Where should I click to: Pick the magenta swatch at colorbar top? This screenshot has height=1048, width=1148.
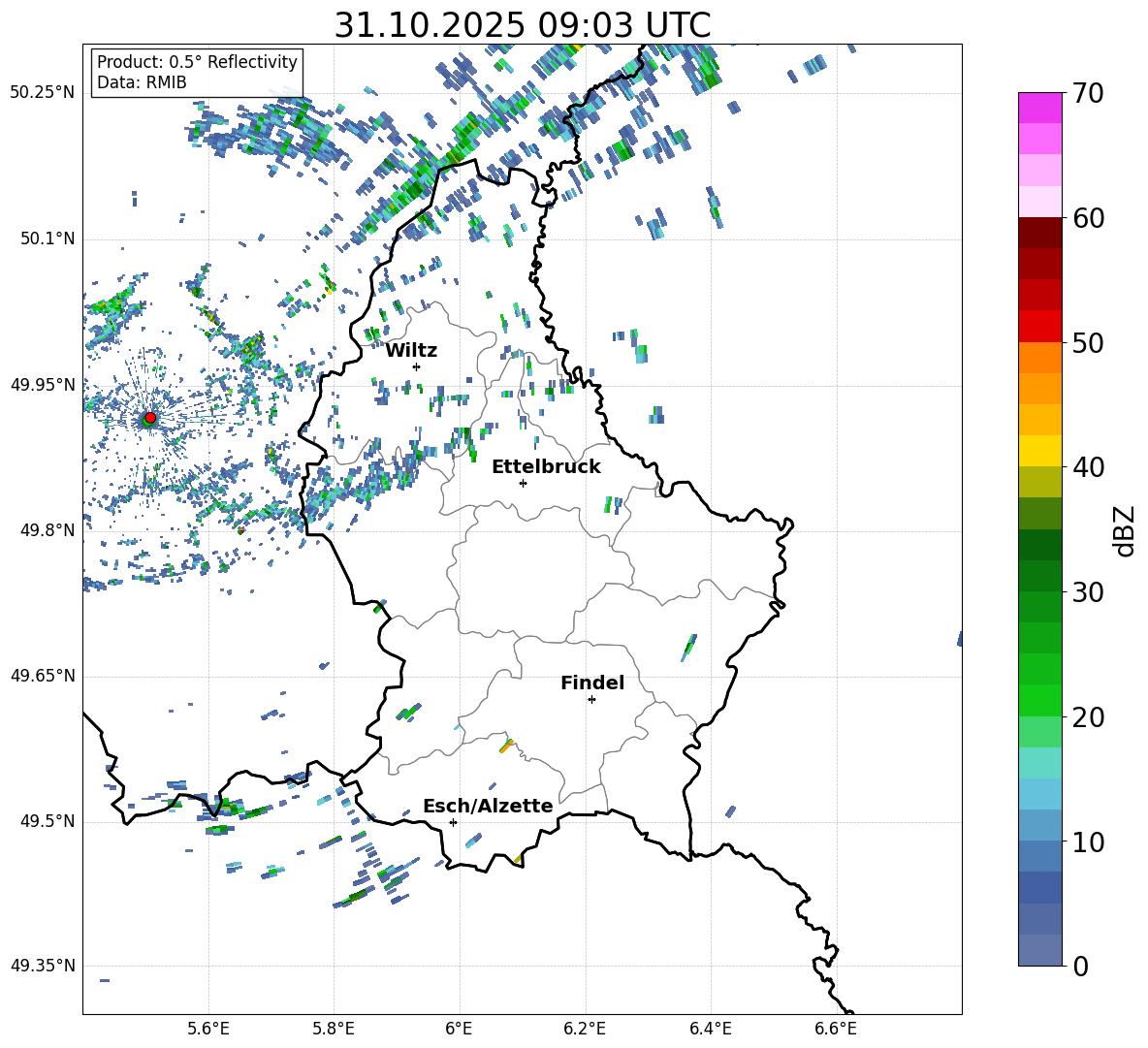(1039, 108)
